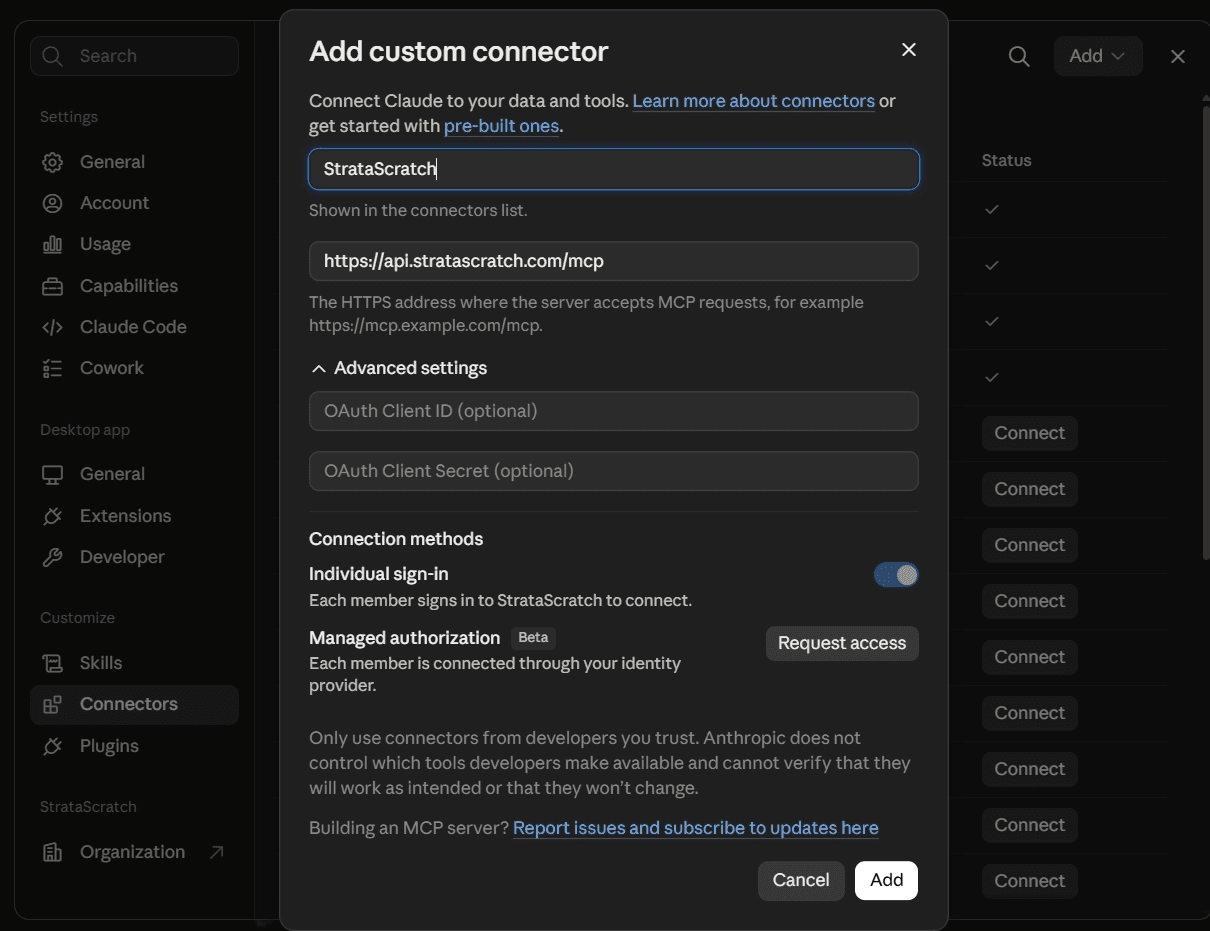Open the Add dropdown in the connectors header
Screen dimensions: 1210x931
(1098, 57)
